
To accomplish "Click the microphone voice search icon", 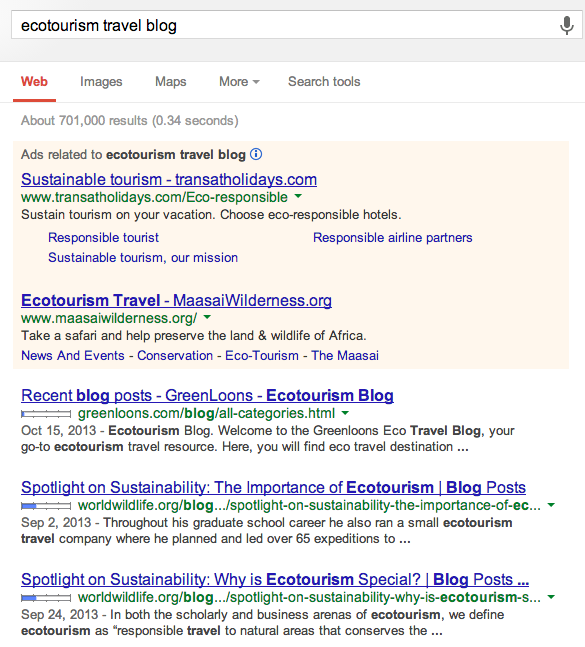I will coord(566,26).
